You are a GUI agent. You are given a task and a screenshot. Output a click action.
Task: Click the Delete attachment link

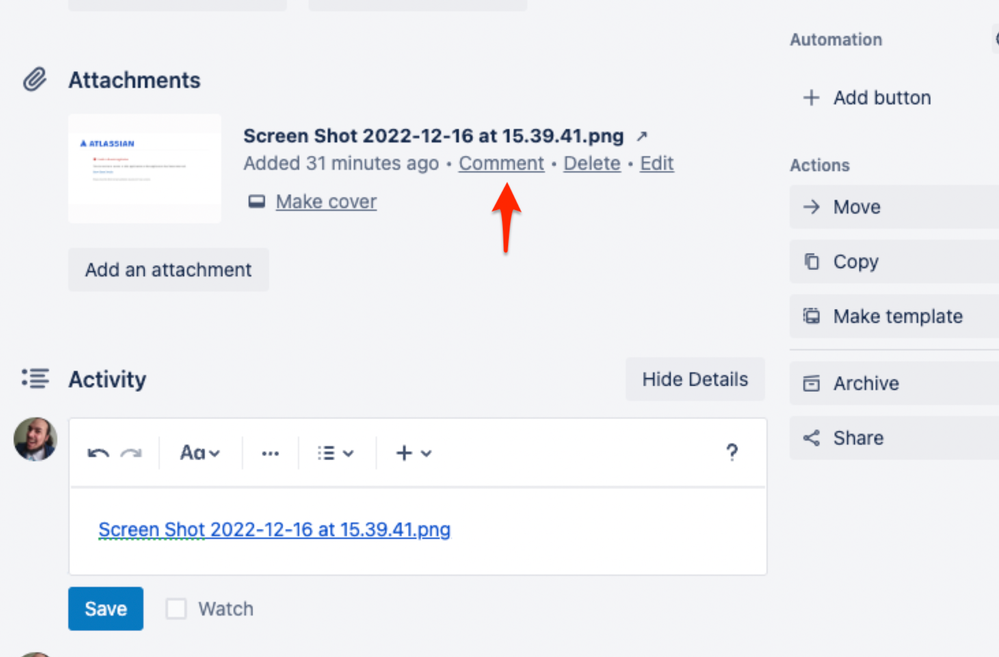[x=592, y=164]
